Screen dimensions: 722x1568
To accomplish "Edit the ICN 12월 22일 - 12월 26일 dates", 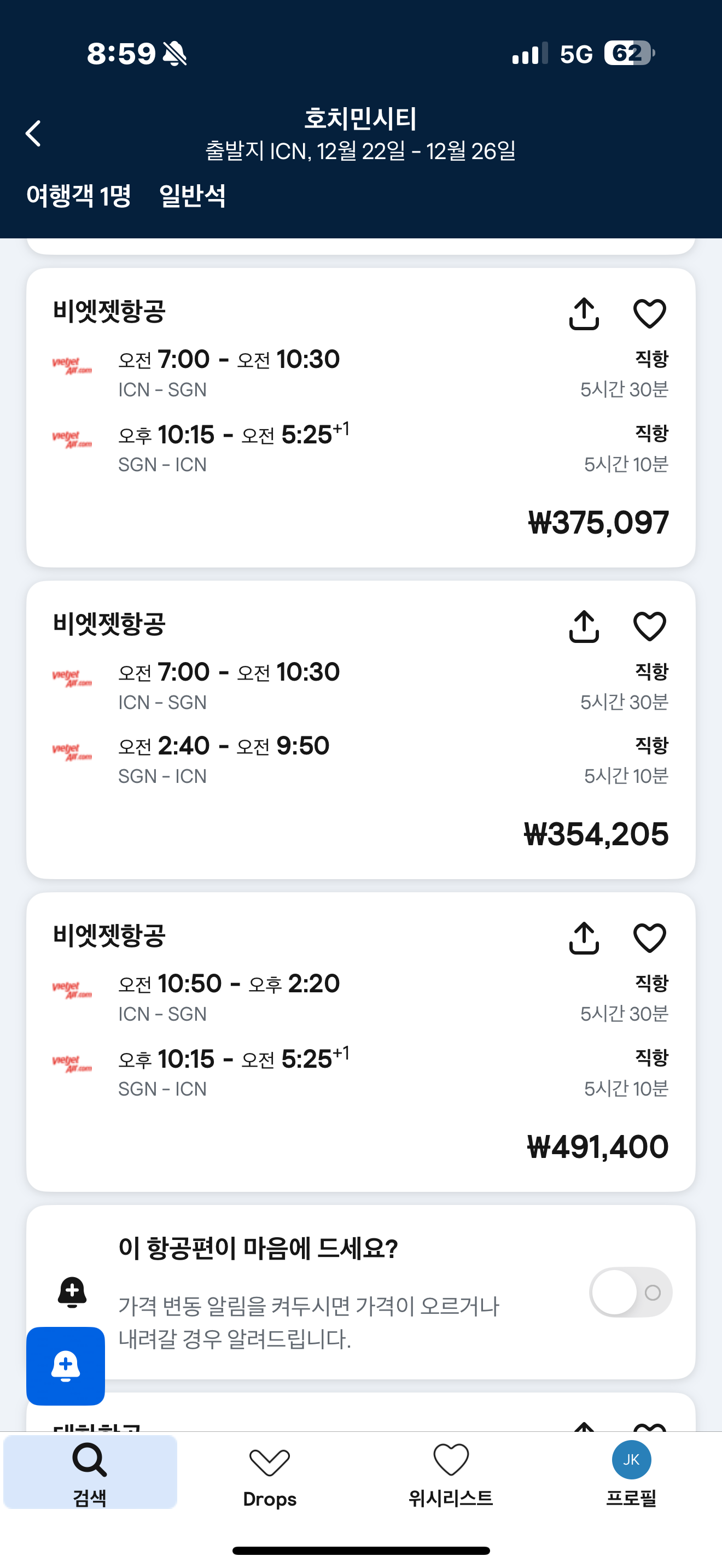I will (x=360, y=151).
